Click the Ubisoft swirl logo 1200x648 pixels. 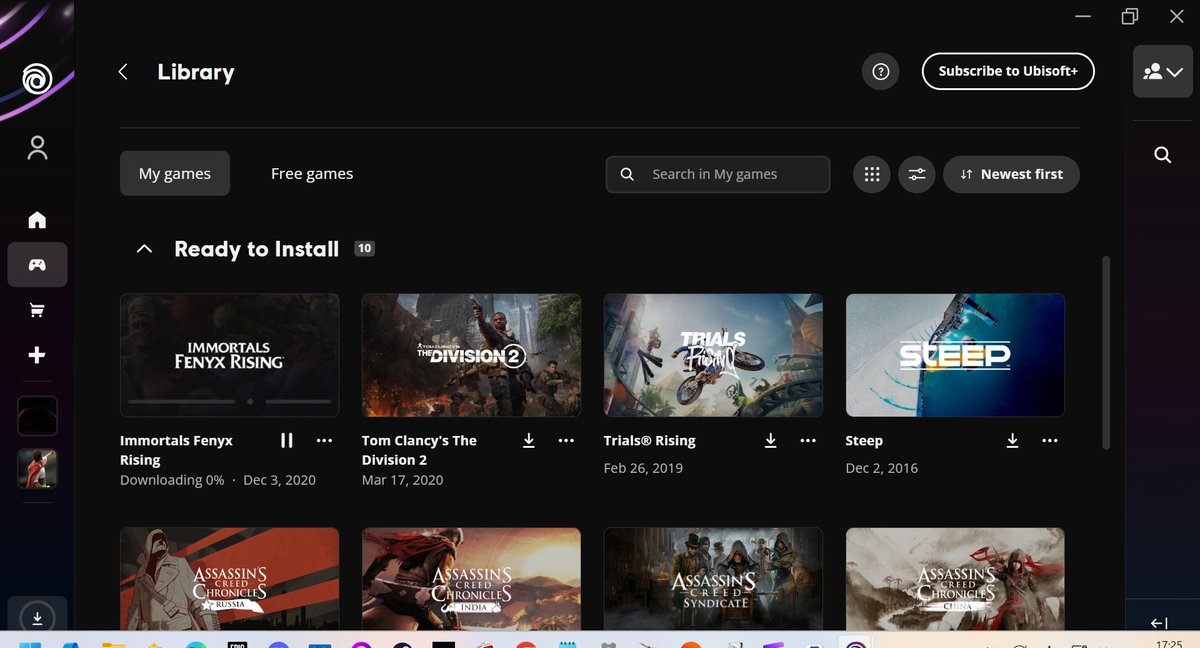[x=37, y=78]
